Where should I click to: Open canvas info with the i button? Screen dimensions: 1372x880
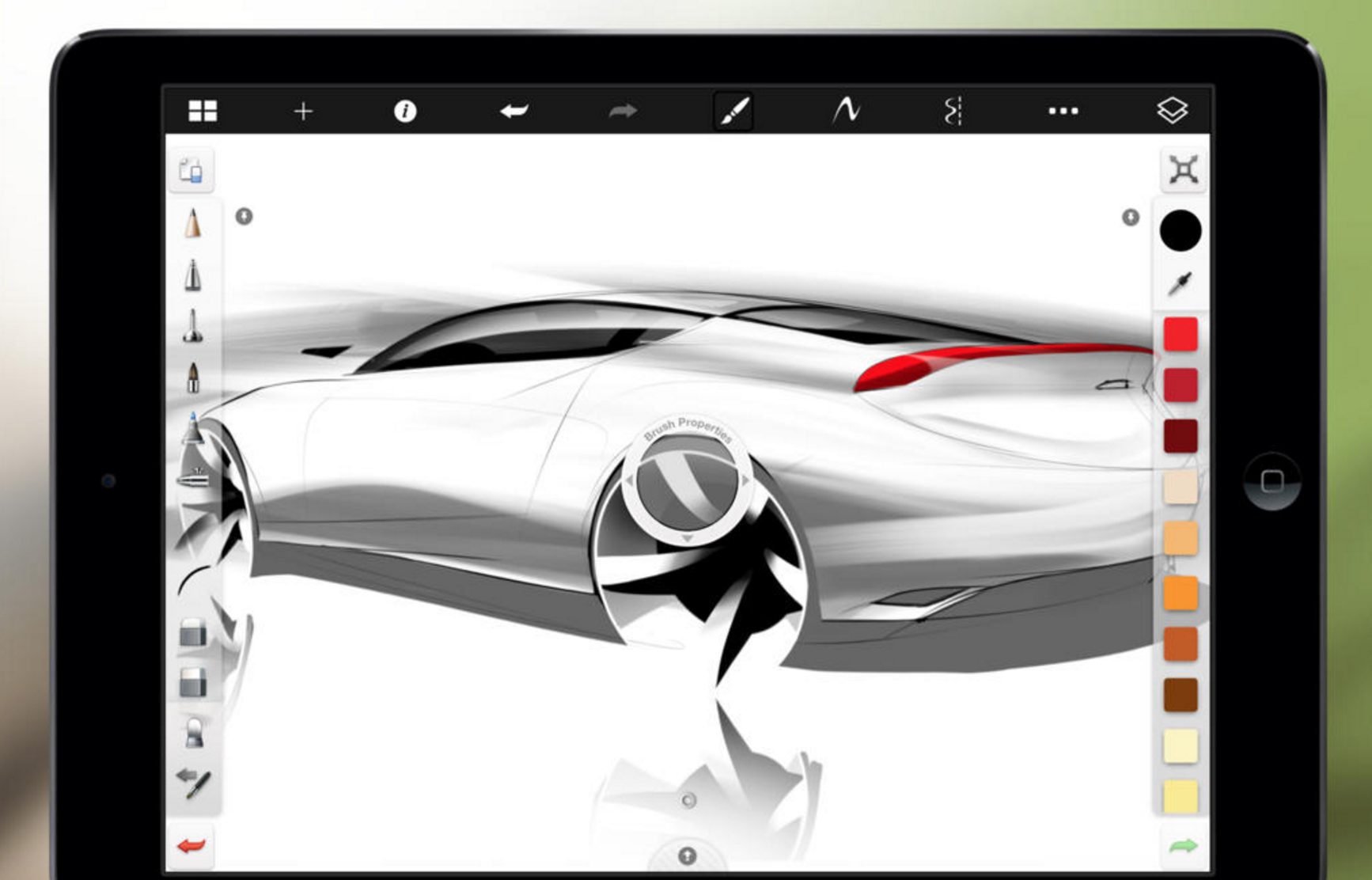(404, 111)
